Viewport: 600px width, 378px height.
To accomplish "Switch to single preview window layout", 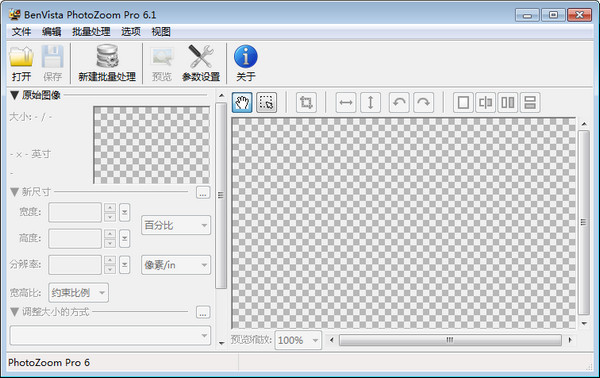I will point(463,103).
